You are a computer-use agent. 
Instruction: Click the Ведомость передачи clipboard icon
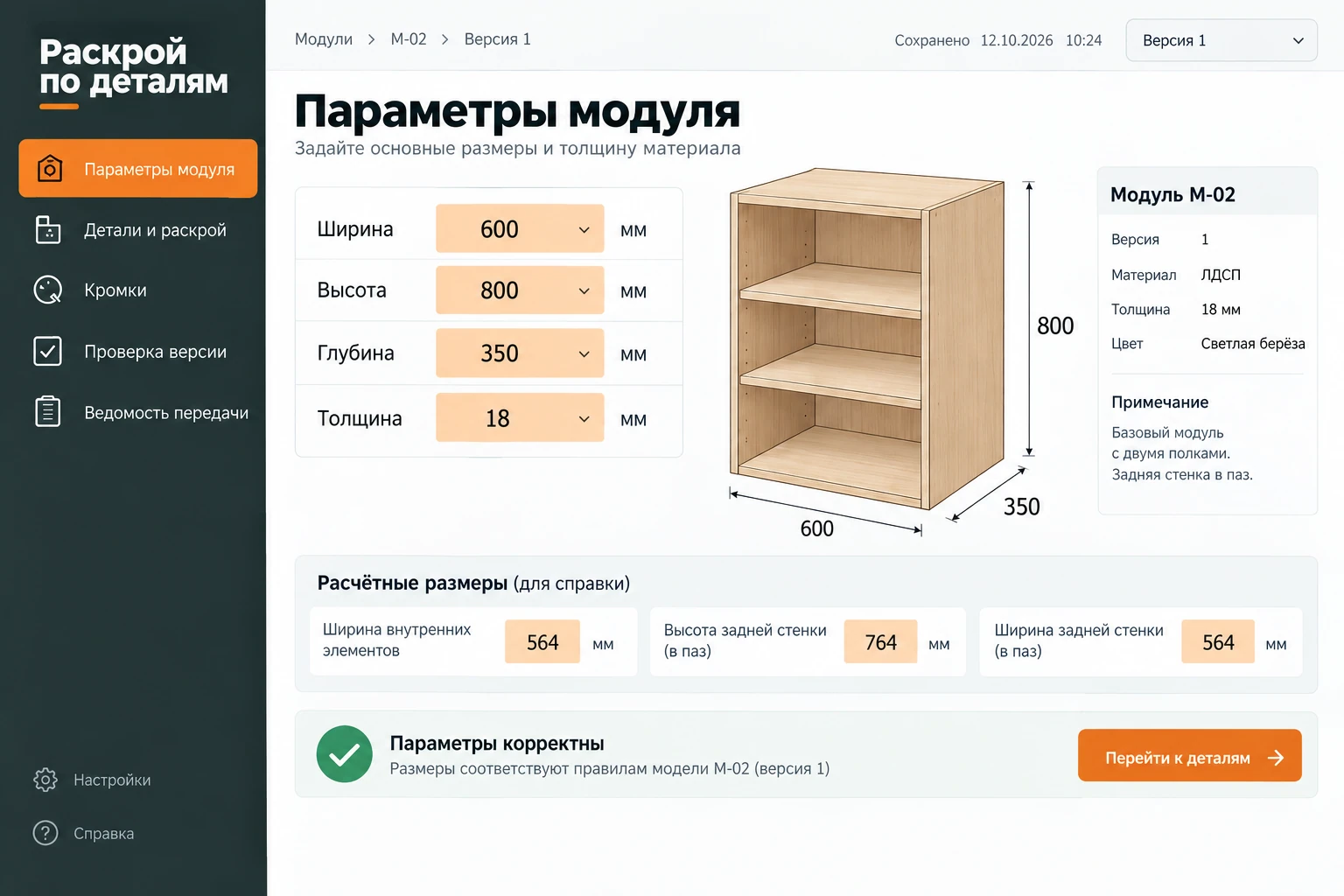47,411
